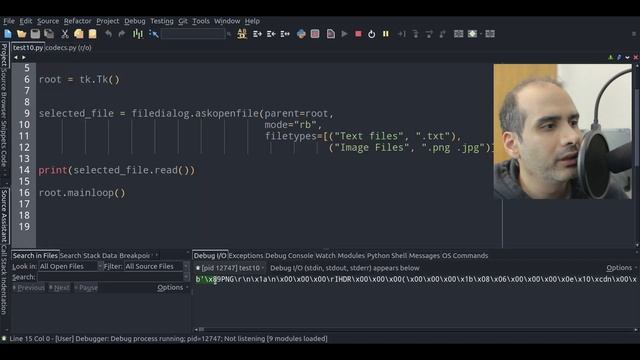Click the navigate forward arrow under tabs
640x360 pixels.
(23, 58)
